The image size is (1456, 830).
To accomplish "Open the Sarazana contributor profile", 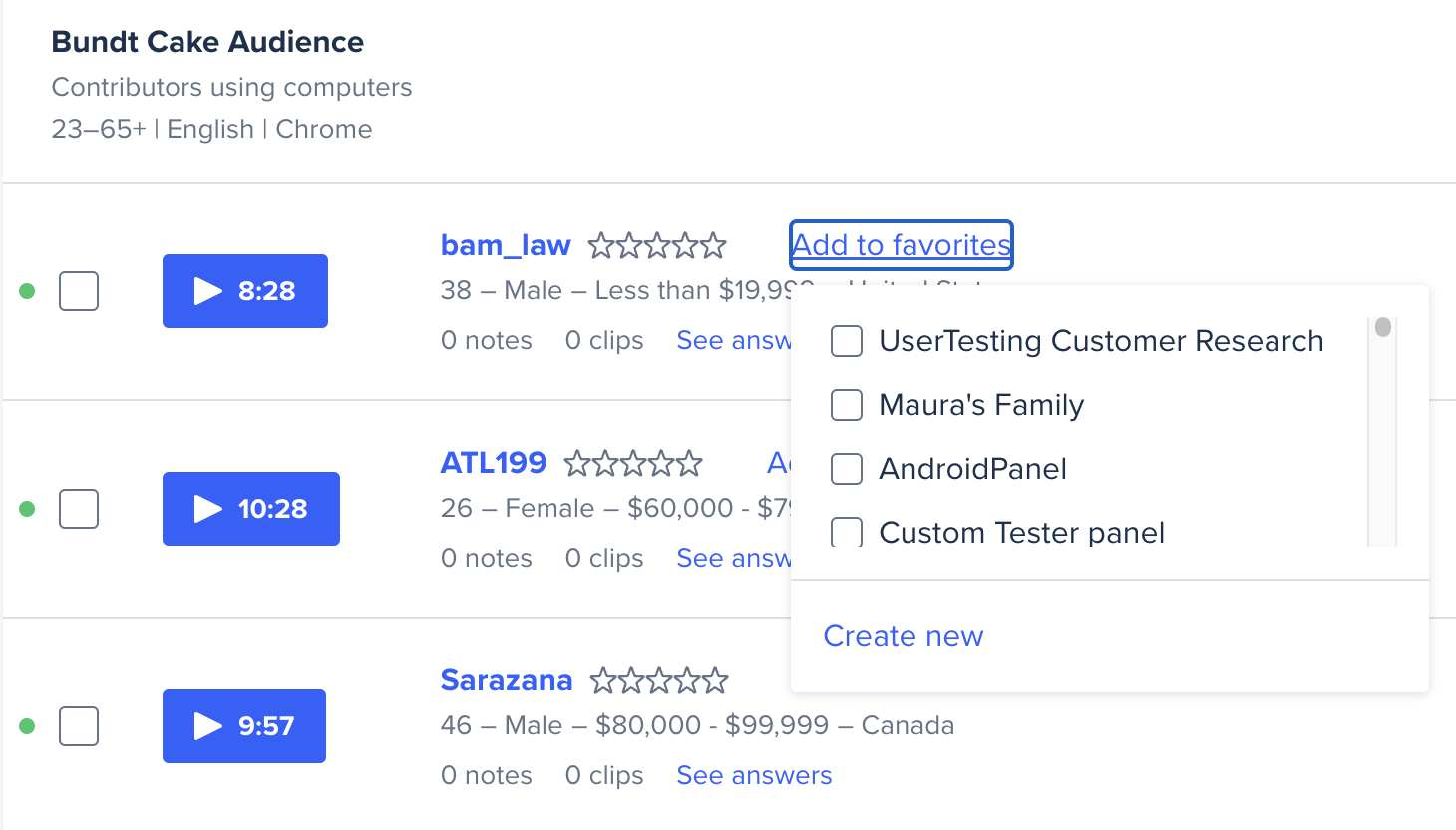I will click(507, 680).
